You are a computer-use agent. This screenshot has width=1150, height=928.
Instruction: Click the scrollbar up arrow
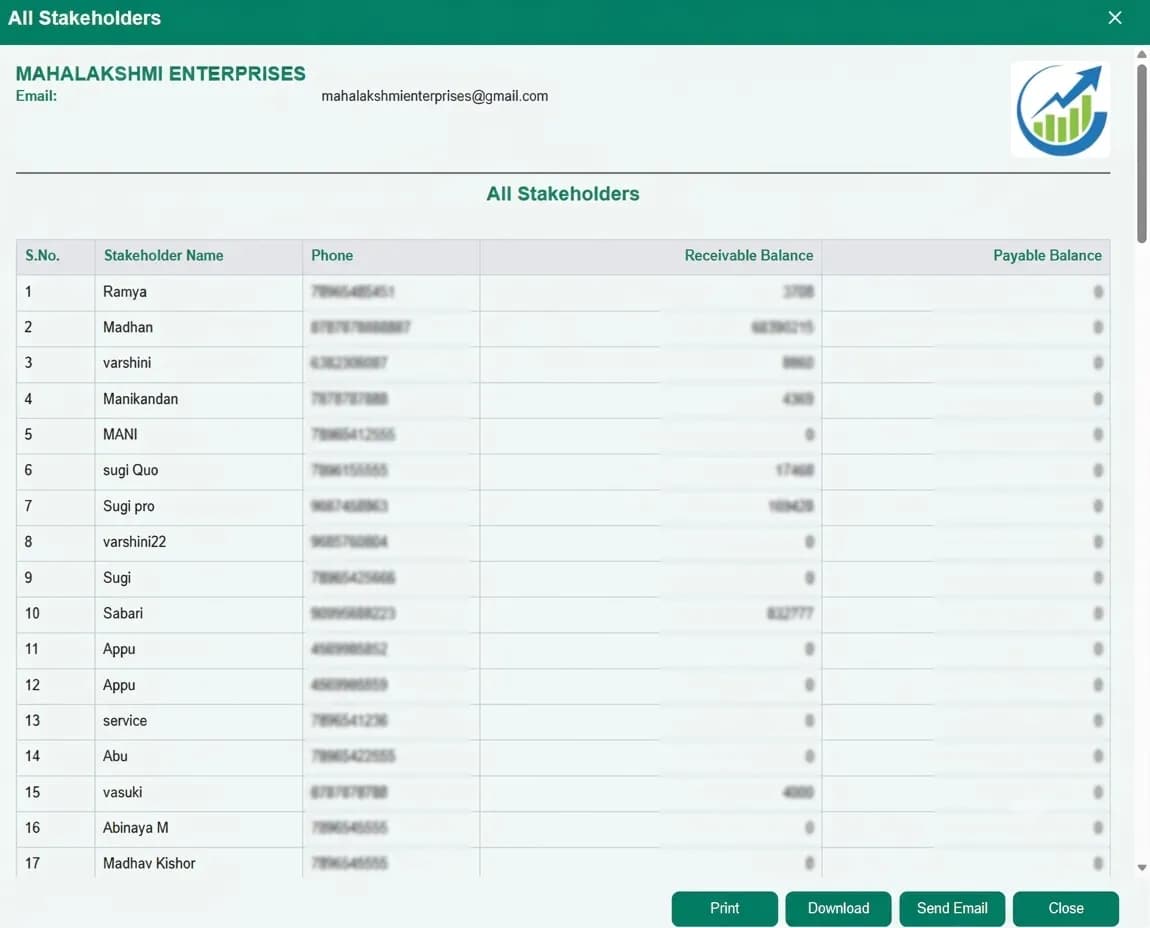click(x=1142, y=54)
